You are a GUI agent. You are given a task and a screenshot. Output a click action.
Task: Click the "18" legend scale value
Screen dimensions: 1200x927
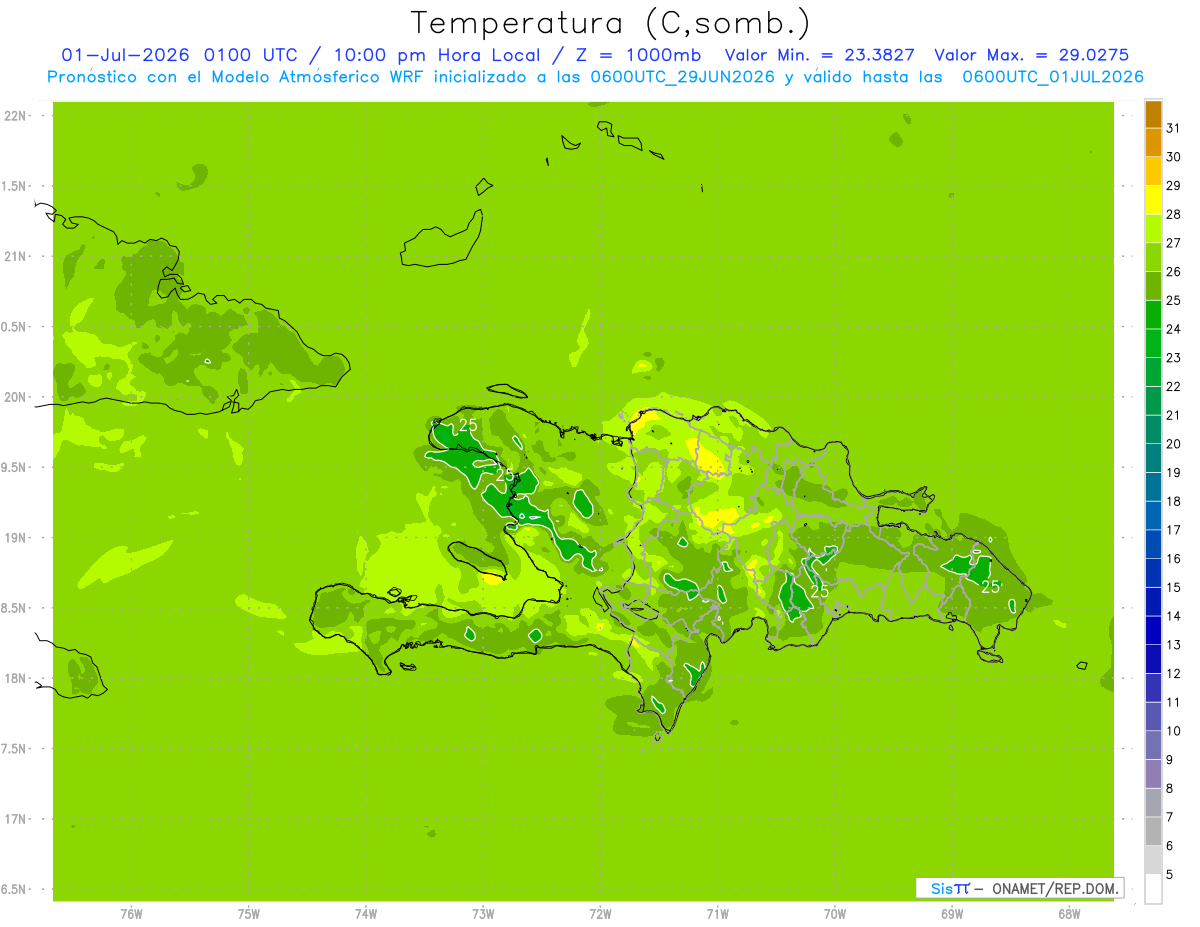tap(1173, 501)
